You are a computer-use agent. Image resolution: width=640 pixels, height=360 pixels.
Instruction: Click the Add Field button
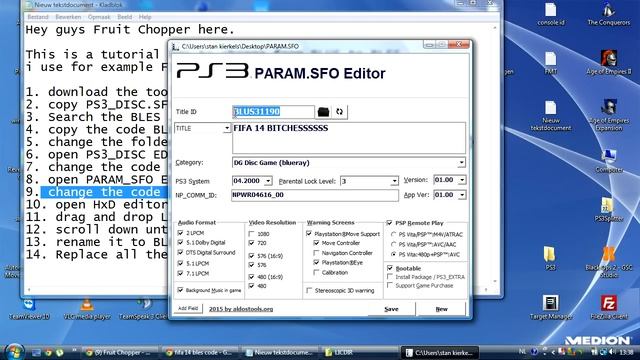point(188,308)
